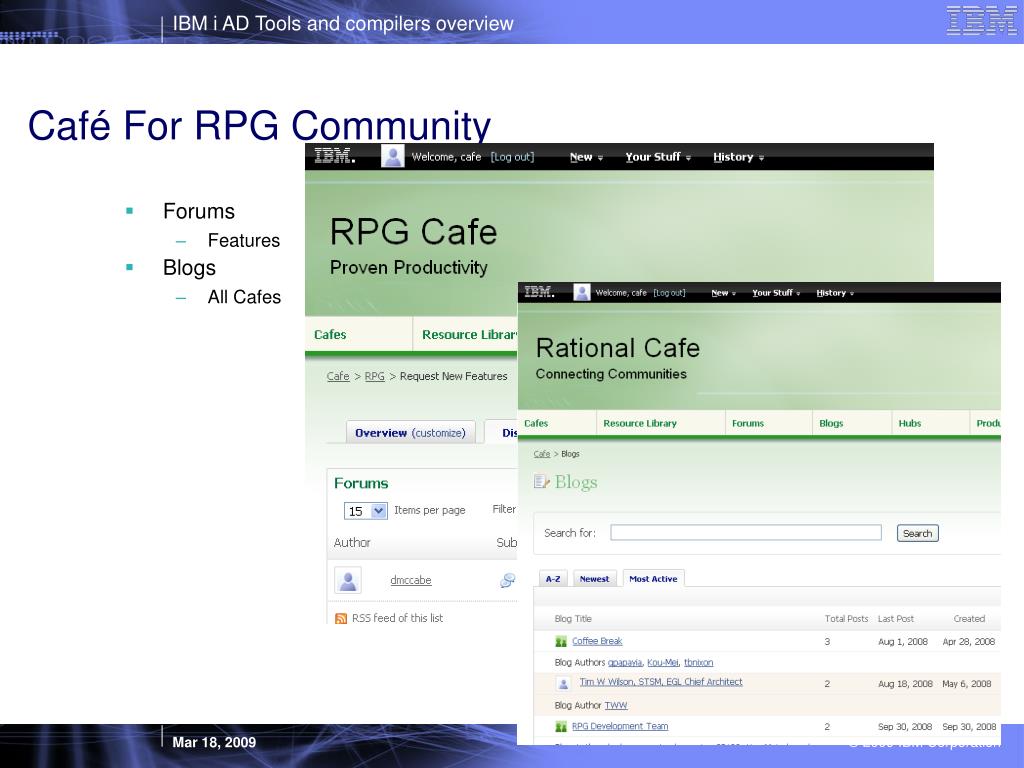Click the orange RSS feed icon
Image resolution: width=1024 pixels, height=768 pixels.
coord(341,618)
